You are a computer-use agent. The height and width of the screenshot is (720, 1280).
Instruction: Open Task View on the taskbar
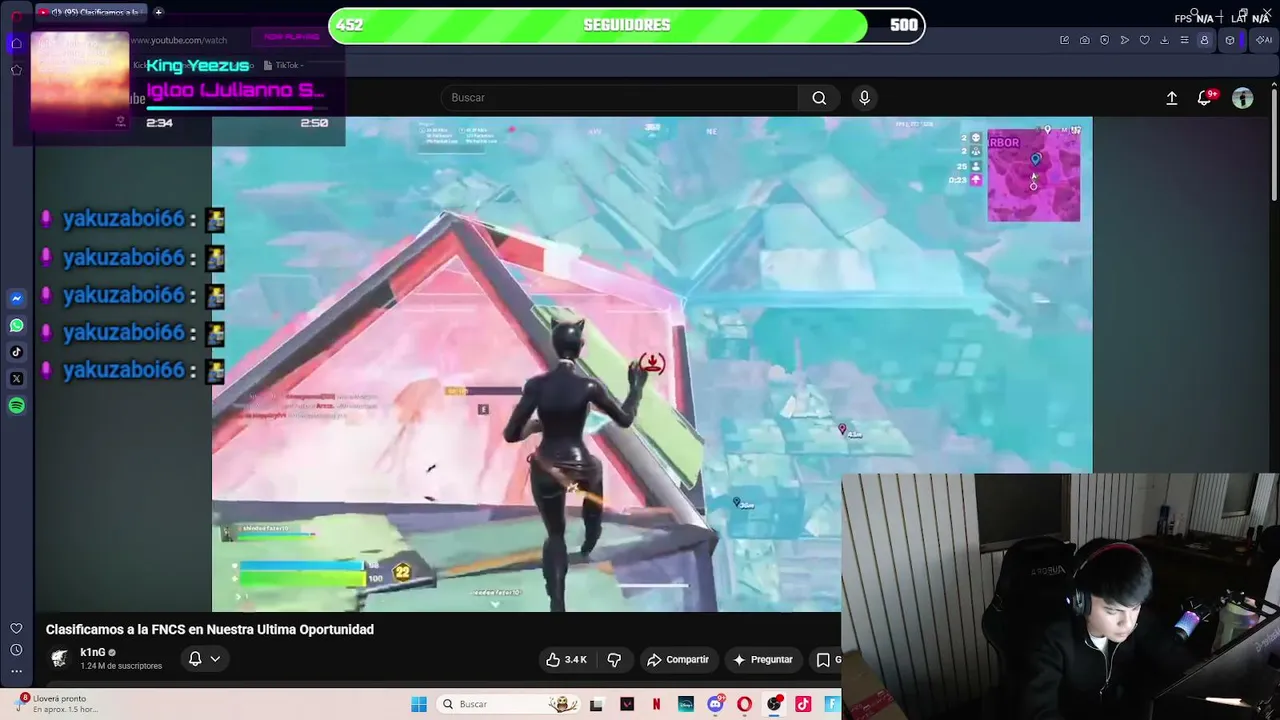(597, 704)
